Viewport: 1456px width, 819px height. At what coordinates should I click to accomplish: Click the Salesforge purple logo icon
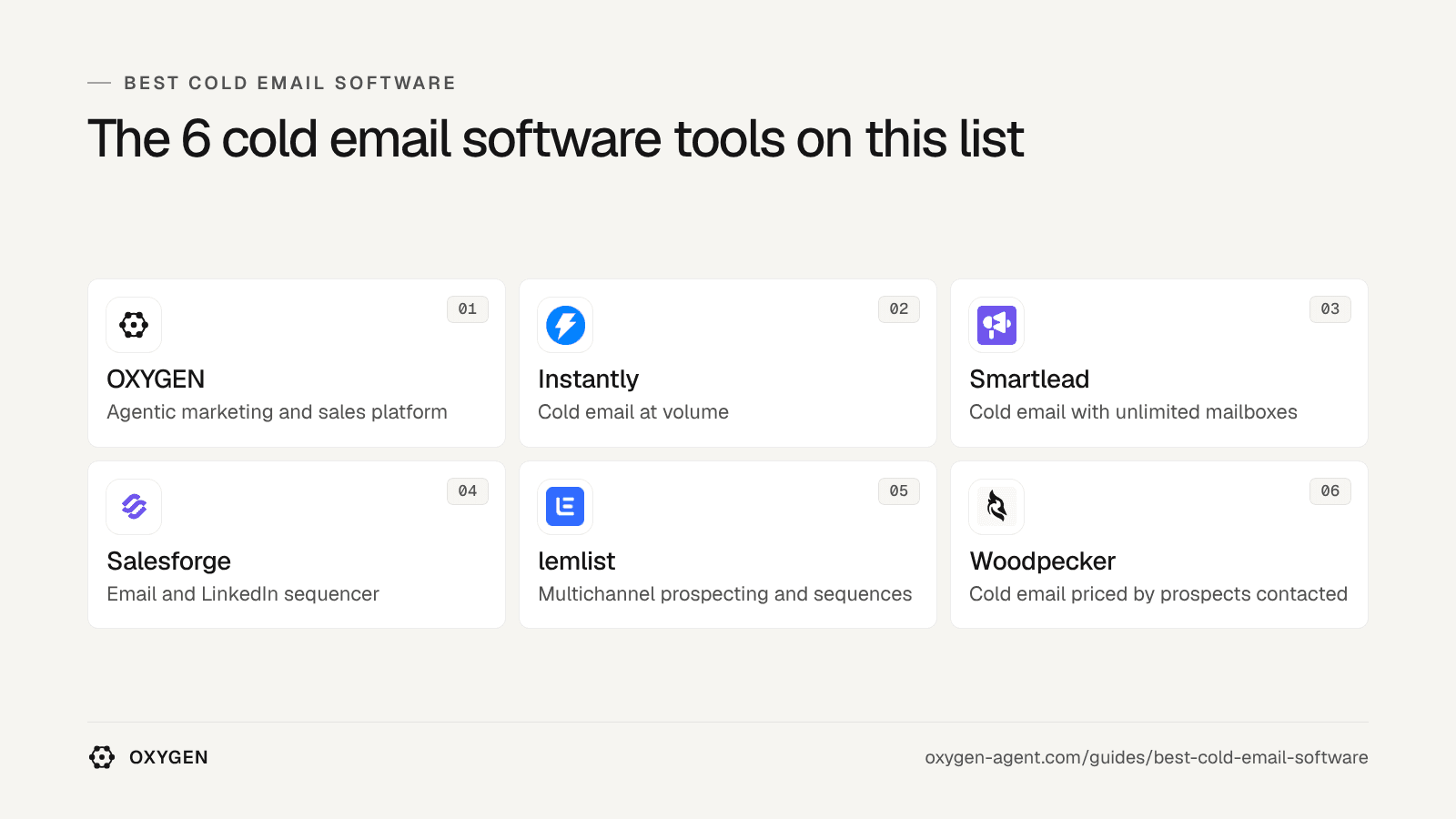pos(134,507)
